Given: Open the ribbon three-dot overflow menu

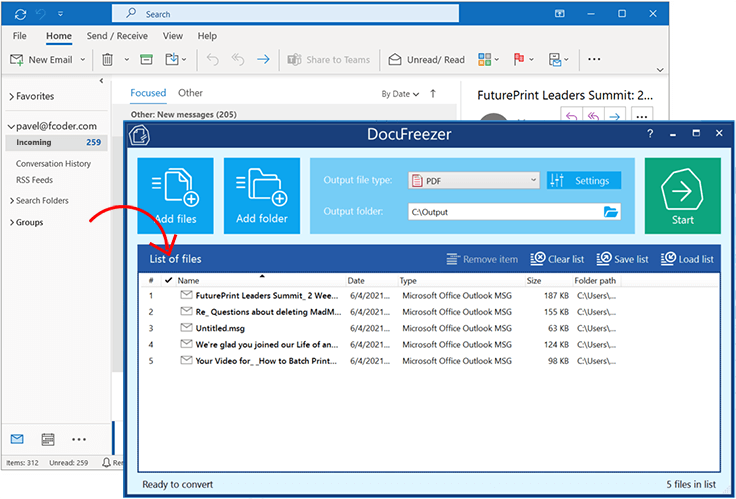Looking at the screenshot, I should click(594, 60).
